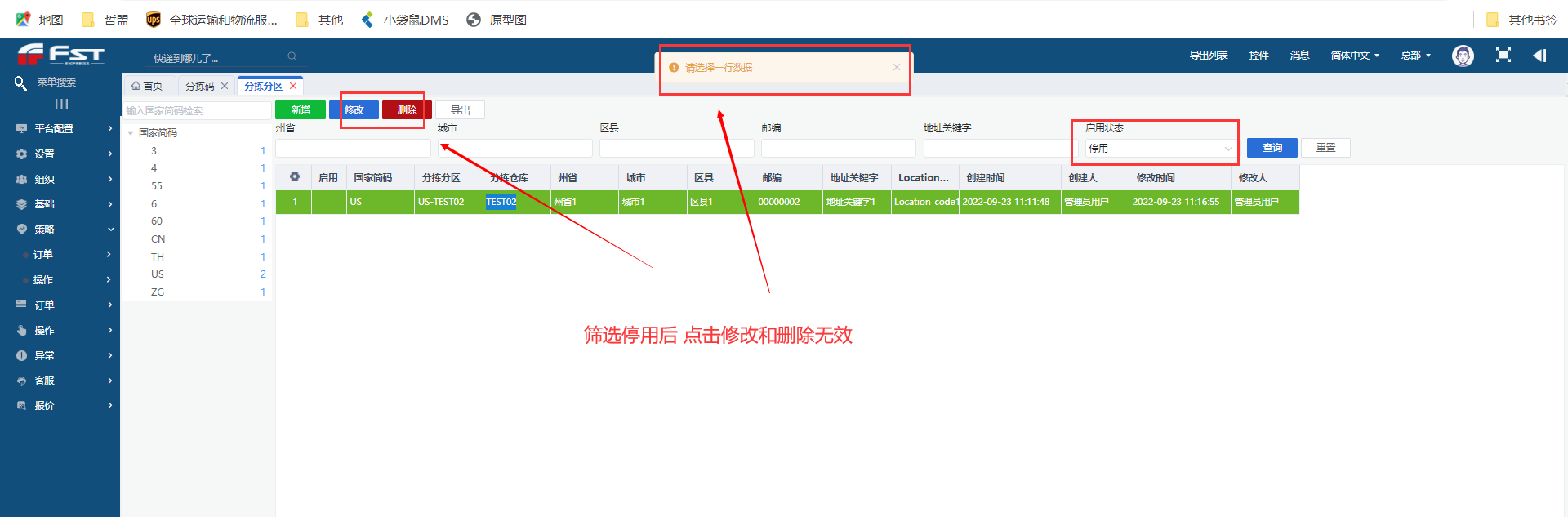This screenshot has height=517, width=1568.
Task: Collapse the 国家简码 tree node
Action: pyautogui.click(x=131, y=133)
